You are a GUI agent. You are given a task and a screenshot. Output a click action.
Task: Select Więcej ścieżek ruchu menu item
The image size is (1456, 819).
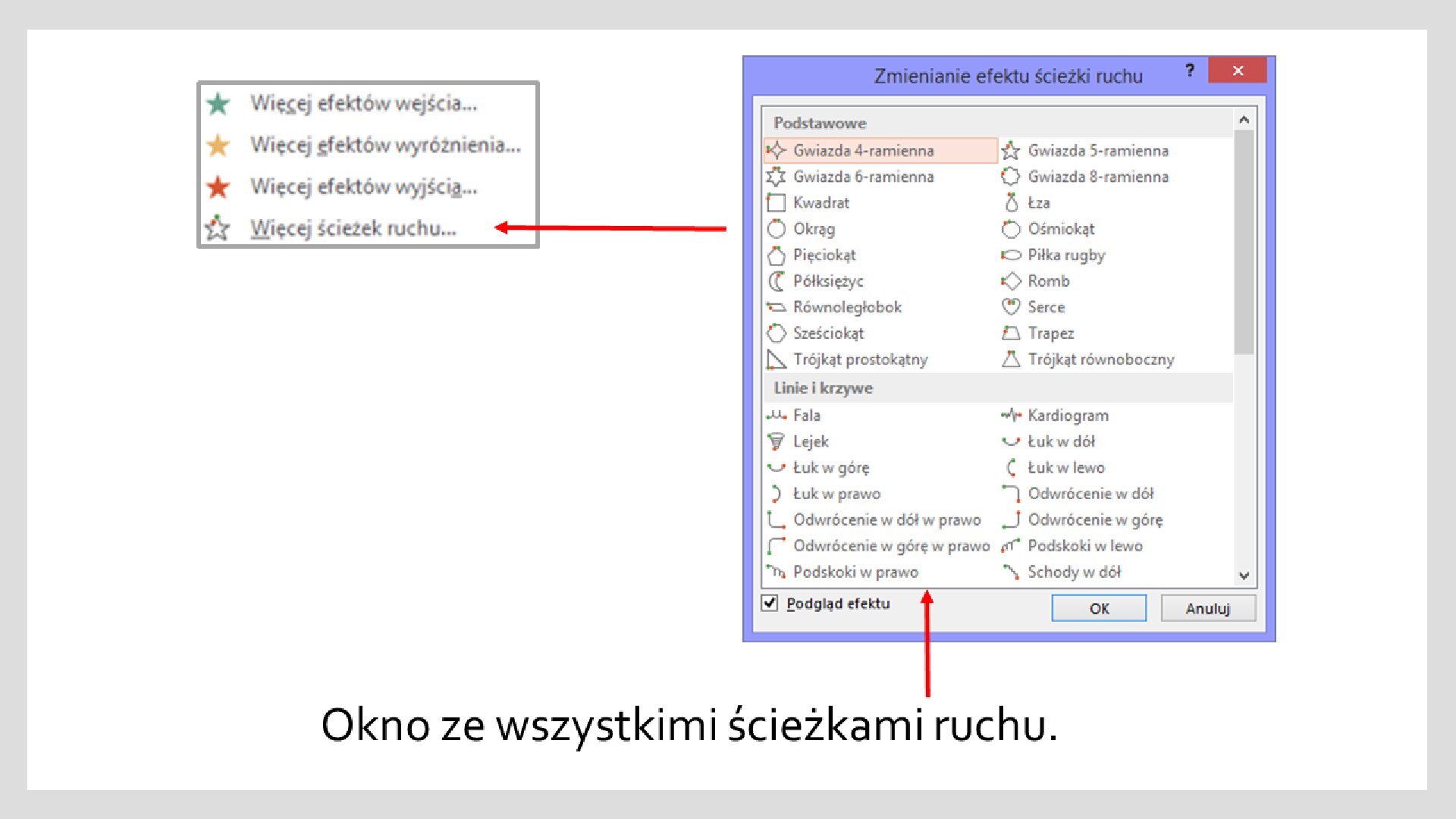click(351, 228)
